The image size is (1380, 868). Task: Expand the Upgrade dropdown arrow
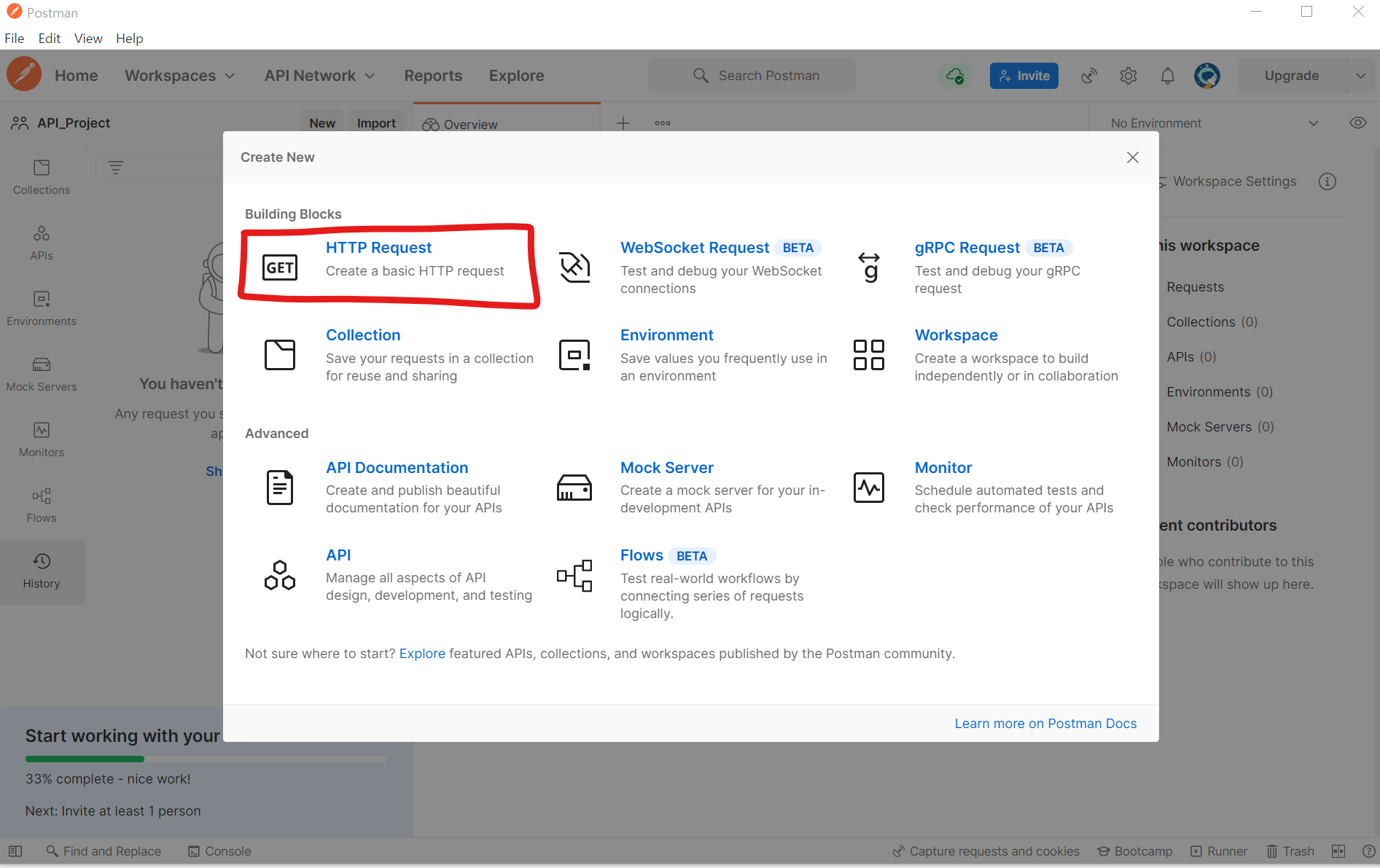[1361, 76]
